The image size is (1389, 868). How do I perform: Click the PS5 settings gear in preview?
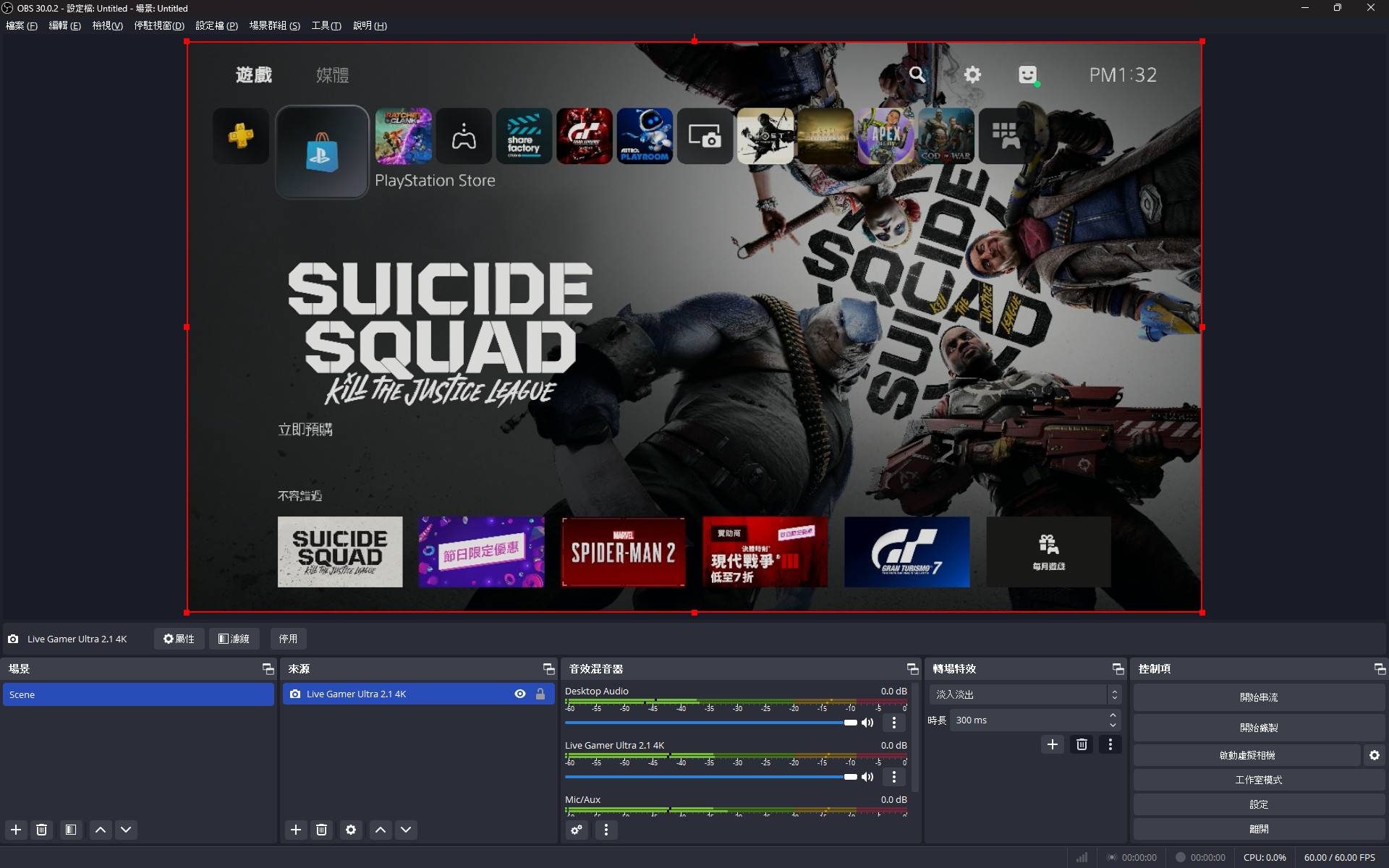973,75
